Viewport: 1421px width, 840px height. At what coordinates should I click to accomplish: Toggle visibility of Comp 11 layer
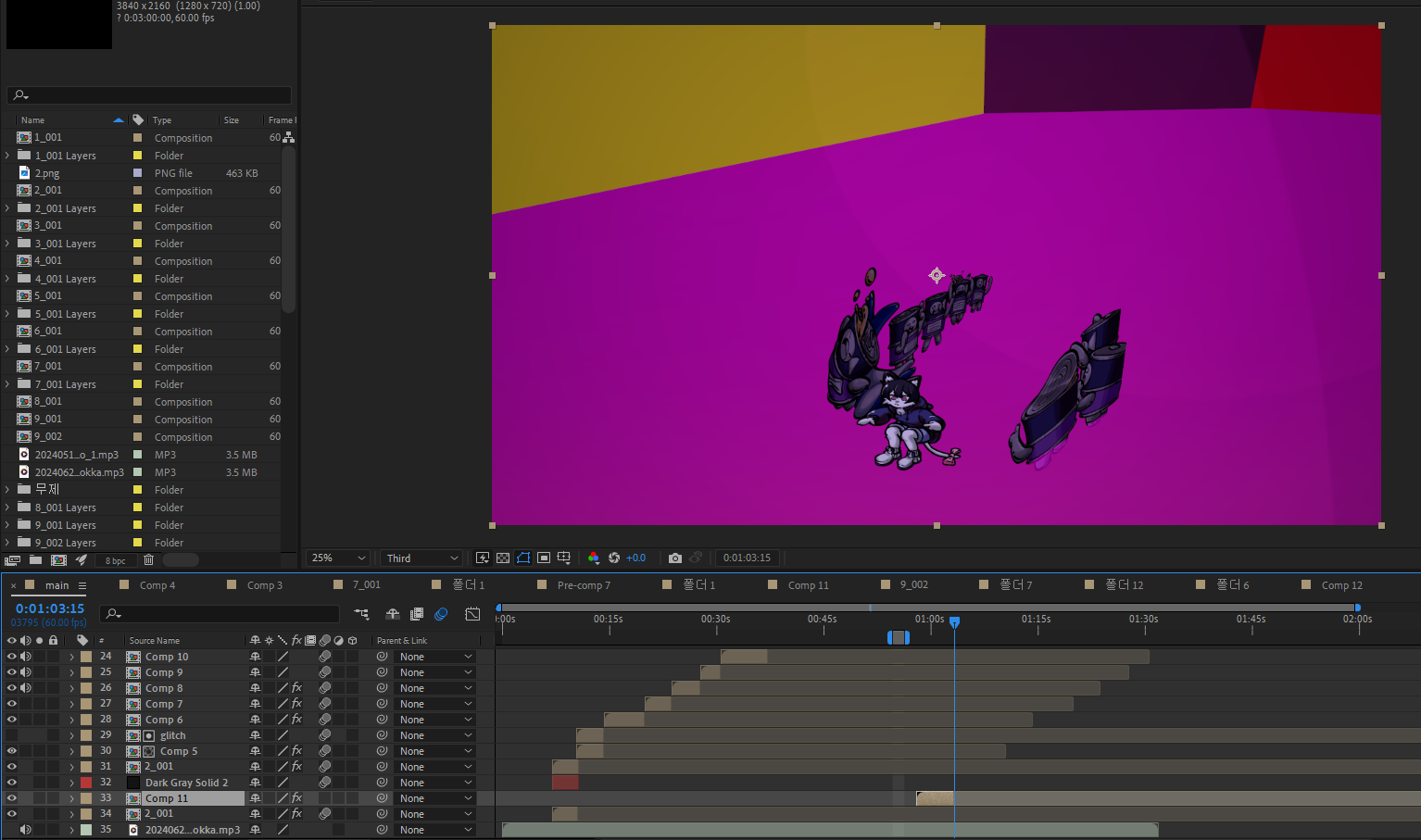pyautogui.click(x=12, y=797)
